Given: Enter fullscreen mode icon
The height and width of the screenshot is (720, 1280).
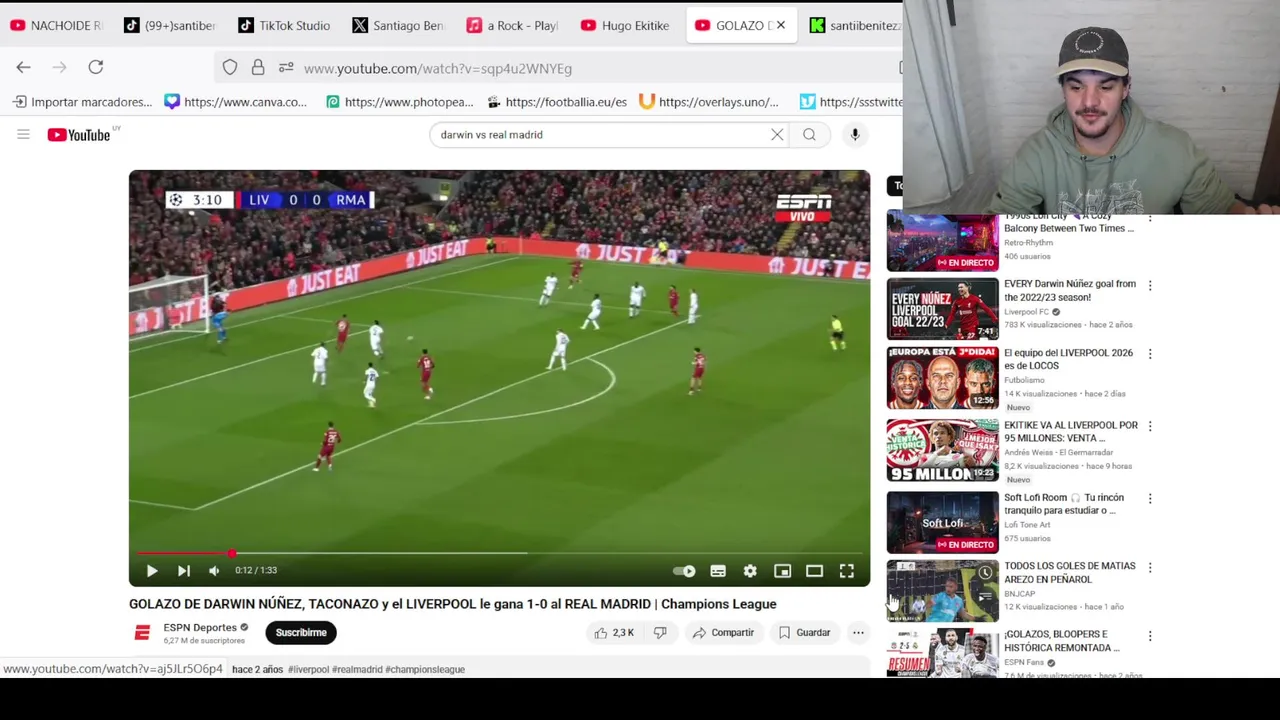Looking at the screenshot, I should tap(847, 571).
